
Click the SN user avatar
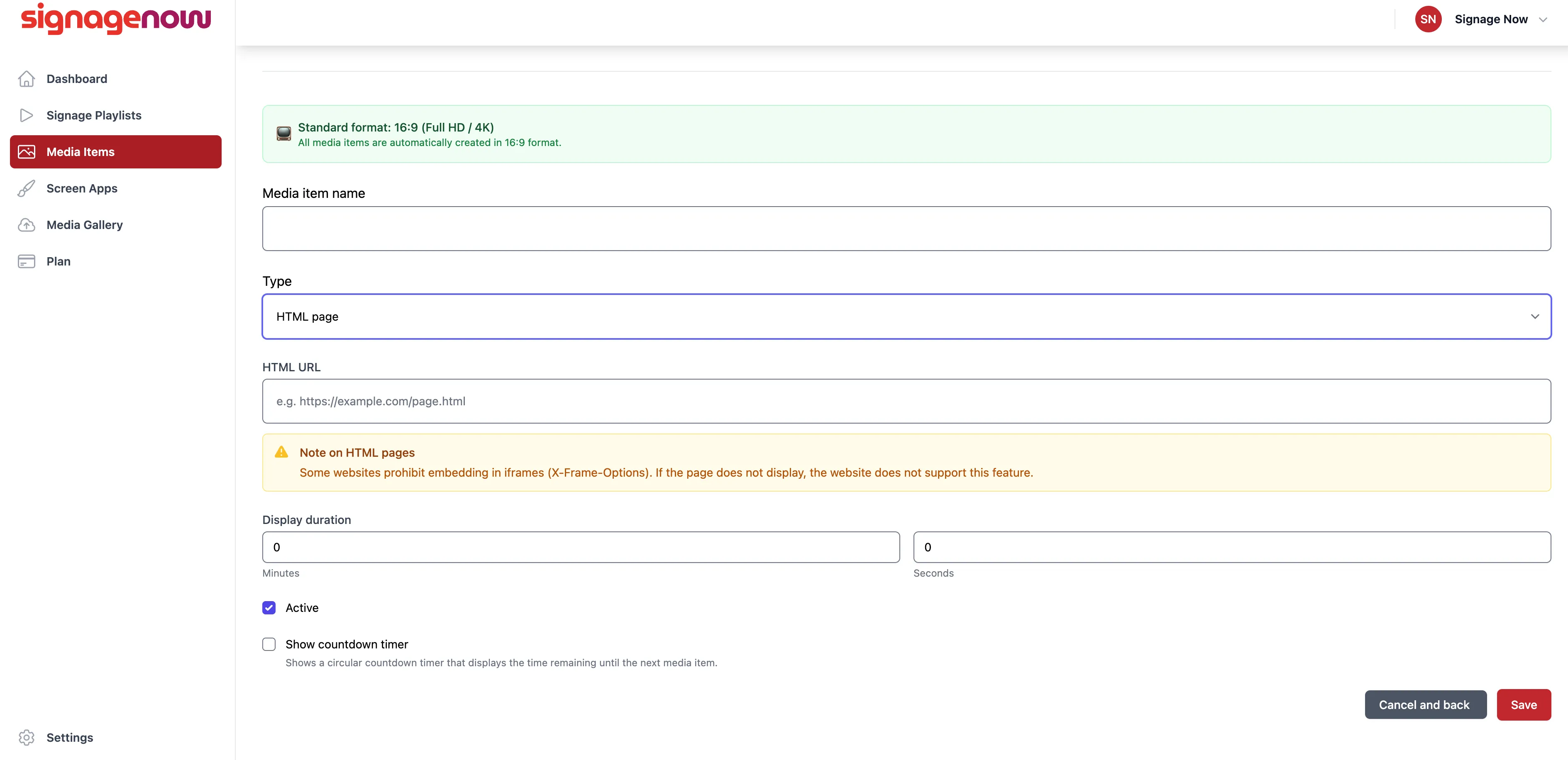coord(1427,19)
